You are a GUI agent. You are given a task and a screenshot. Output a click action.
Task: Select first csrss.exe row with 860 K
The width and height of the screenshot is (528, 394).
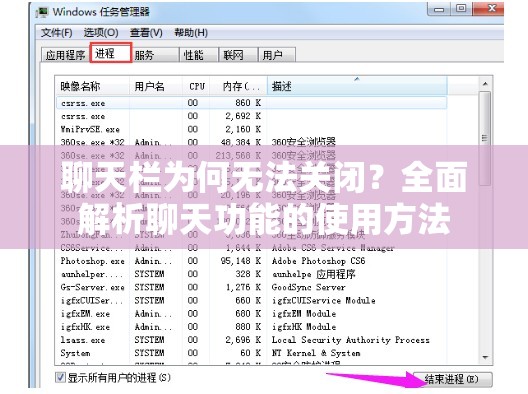coord(252,103)
